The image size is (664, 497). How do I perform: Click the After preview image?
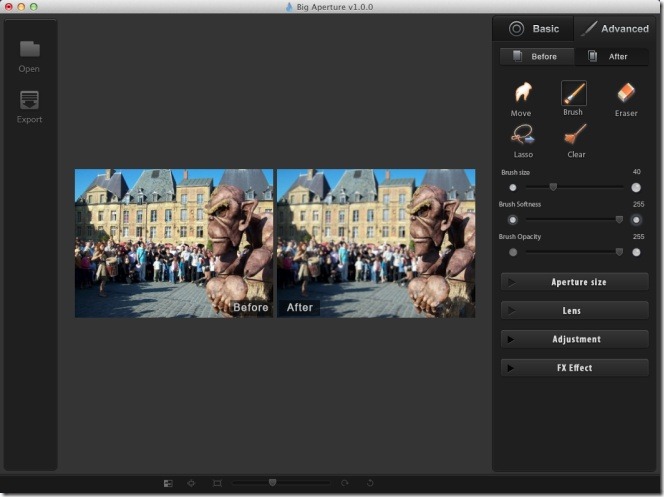[376, 243]
